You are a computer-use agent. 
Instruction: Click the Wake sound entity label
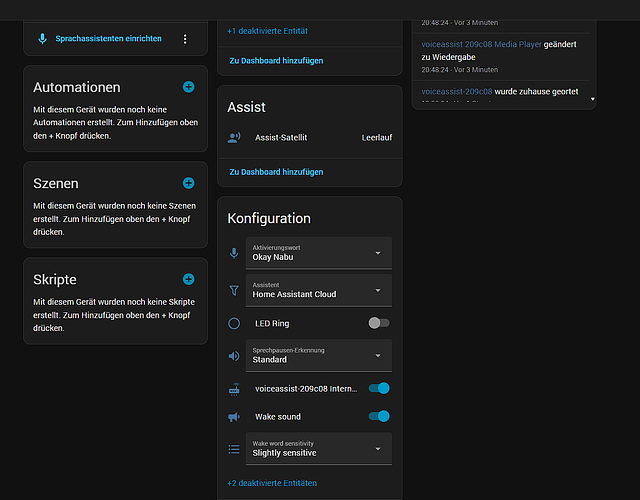278,417
